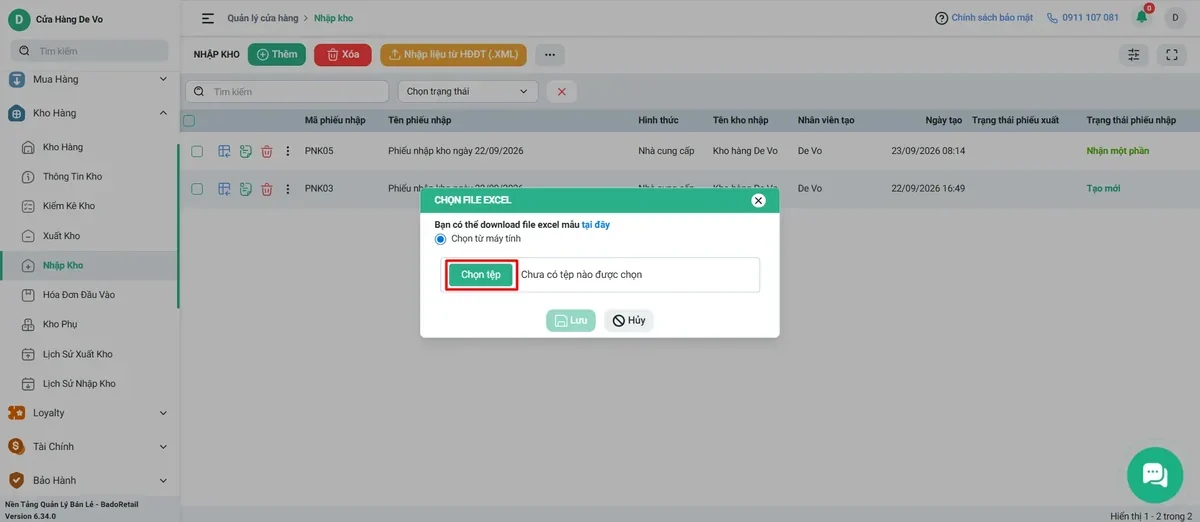Select all rows with header checkbox
This screenshot has height=522, width=1200.
(x=189, y=120)
